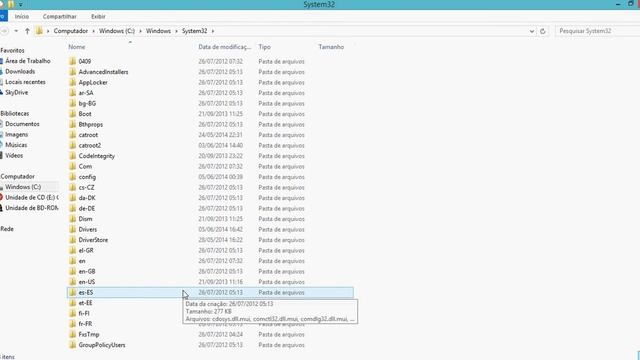The height and width of the screenshot is (360, 640).
Task: Select Windows (C:) in the address breadcrumb
Action: coord(117,31)
